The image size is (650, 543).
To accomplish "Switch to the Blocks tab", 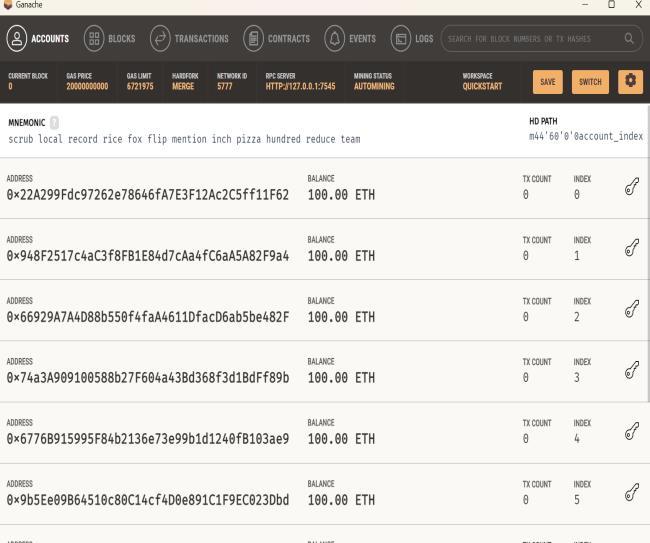I will pyautogui.click(x=110, y=39).
